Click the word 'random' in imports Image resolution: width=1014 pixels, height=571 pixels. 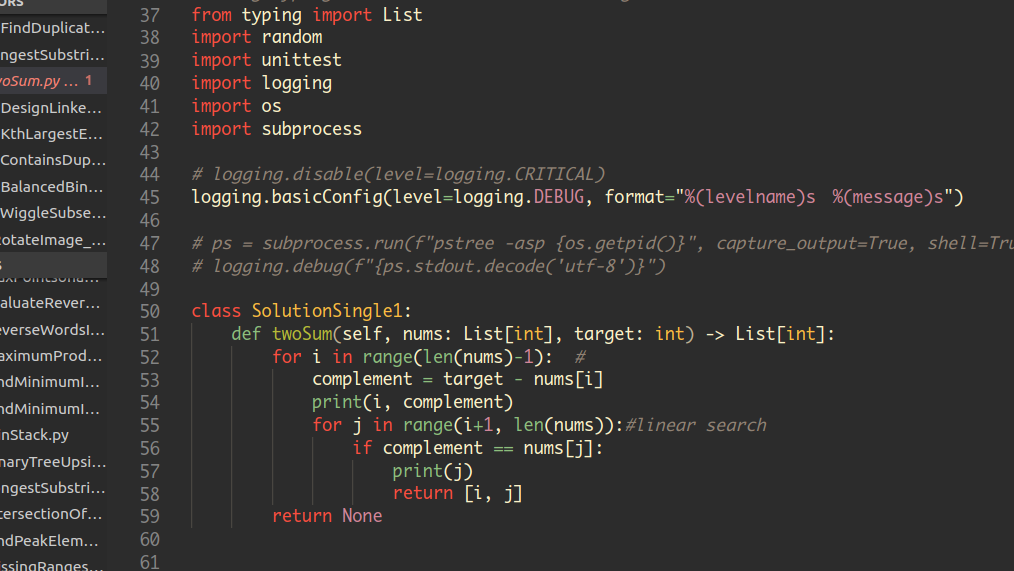point(292,38)
